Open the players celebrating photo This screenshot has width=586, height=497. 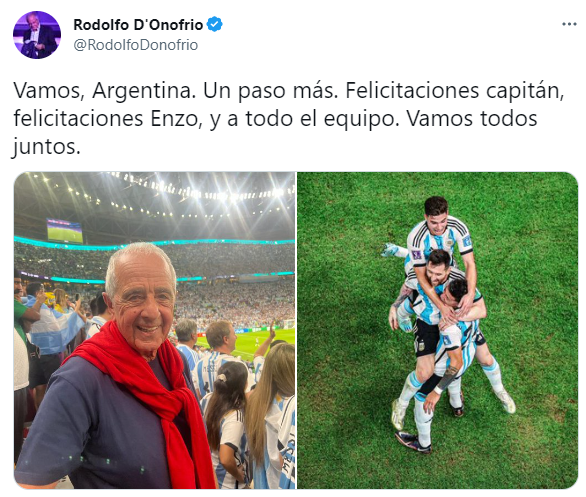[437, 330]
